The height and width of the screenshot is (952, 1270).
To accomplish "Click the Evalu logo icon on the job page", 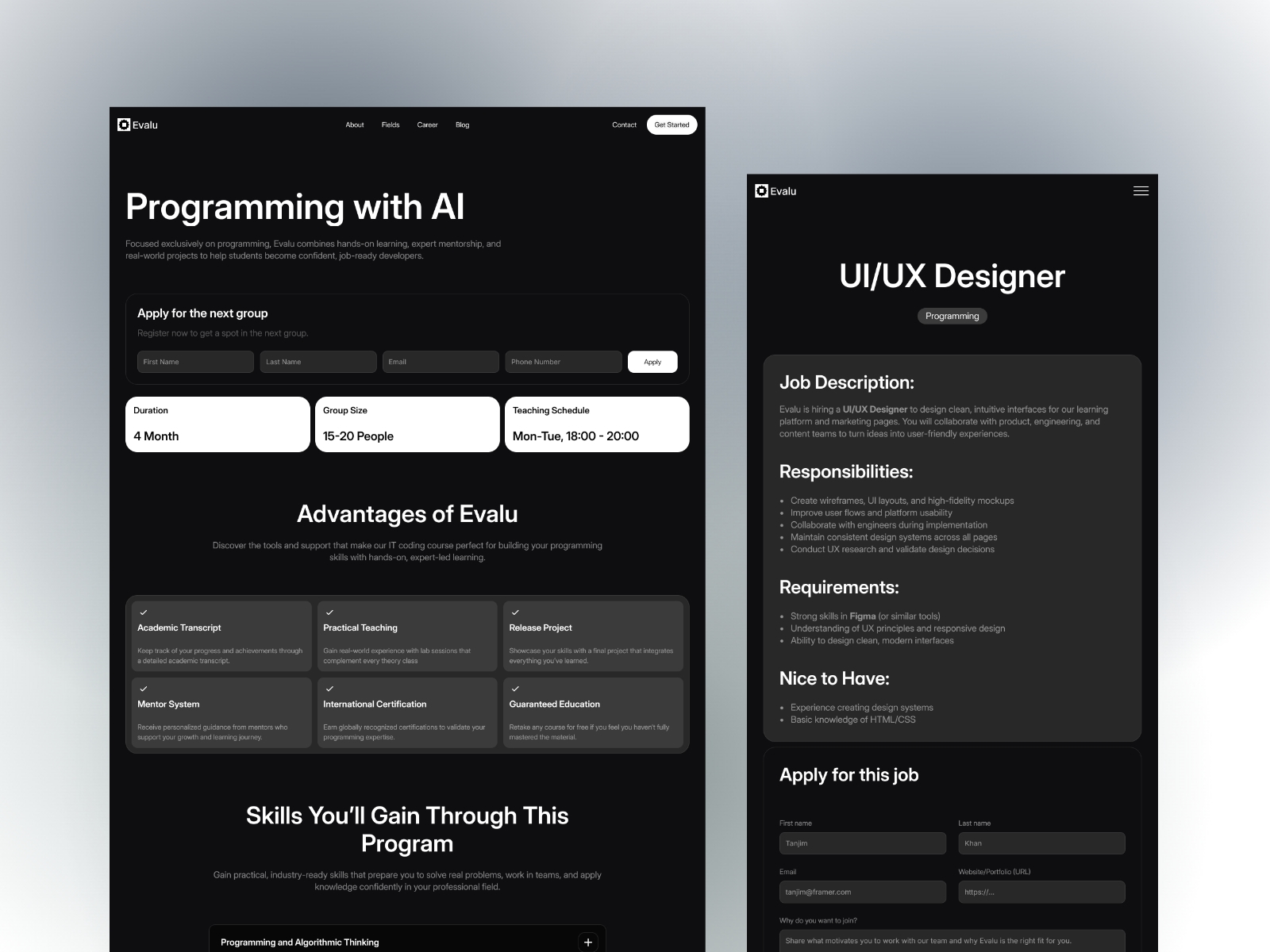I will coord(761,190).
